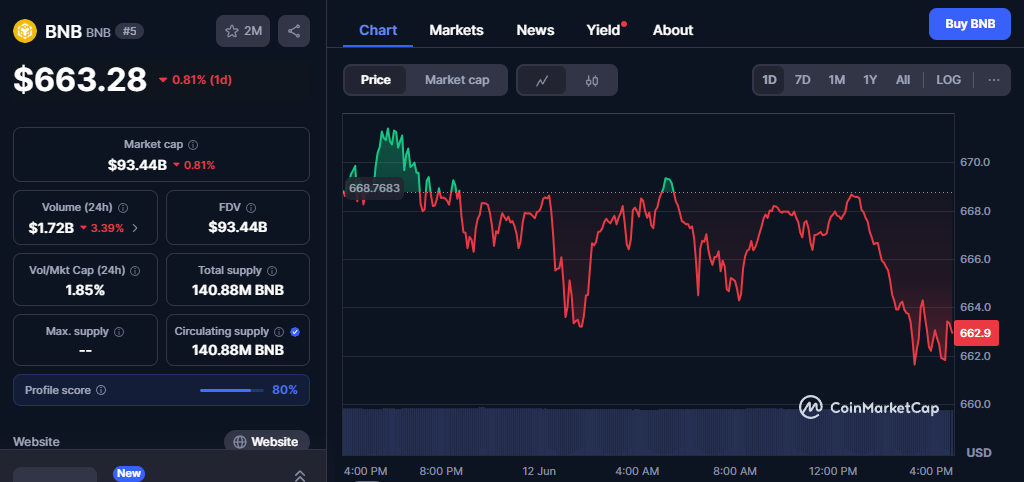Set chart range to 1D
Viewport: 1024px width, 482px height.
click(769, 80)
